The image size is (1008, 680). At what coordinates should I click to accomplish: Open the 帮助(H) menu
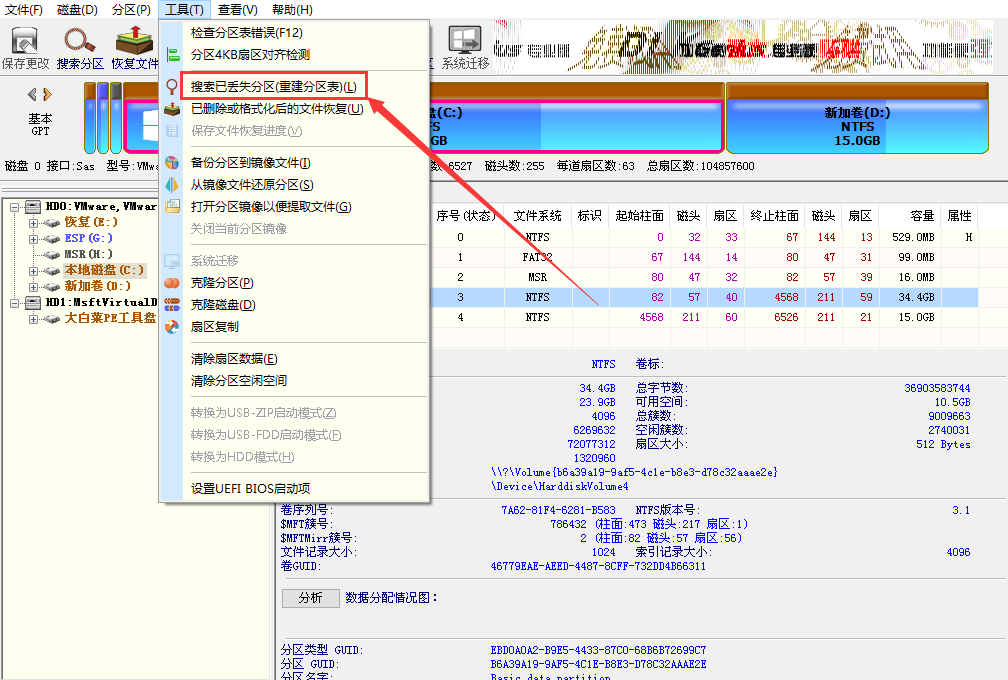pos(292,10)
